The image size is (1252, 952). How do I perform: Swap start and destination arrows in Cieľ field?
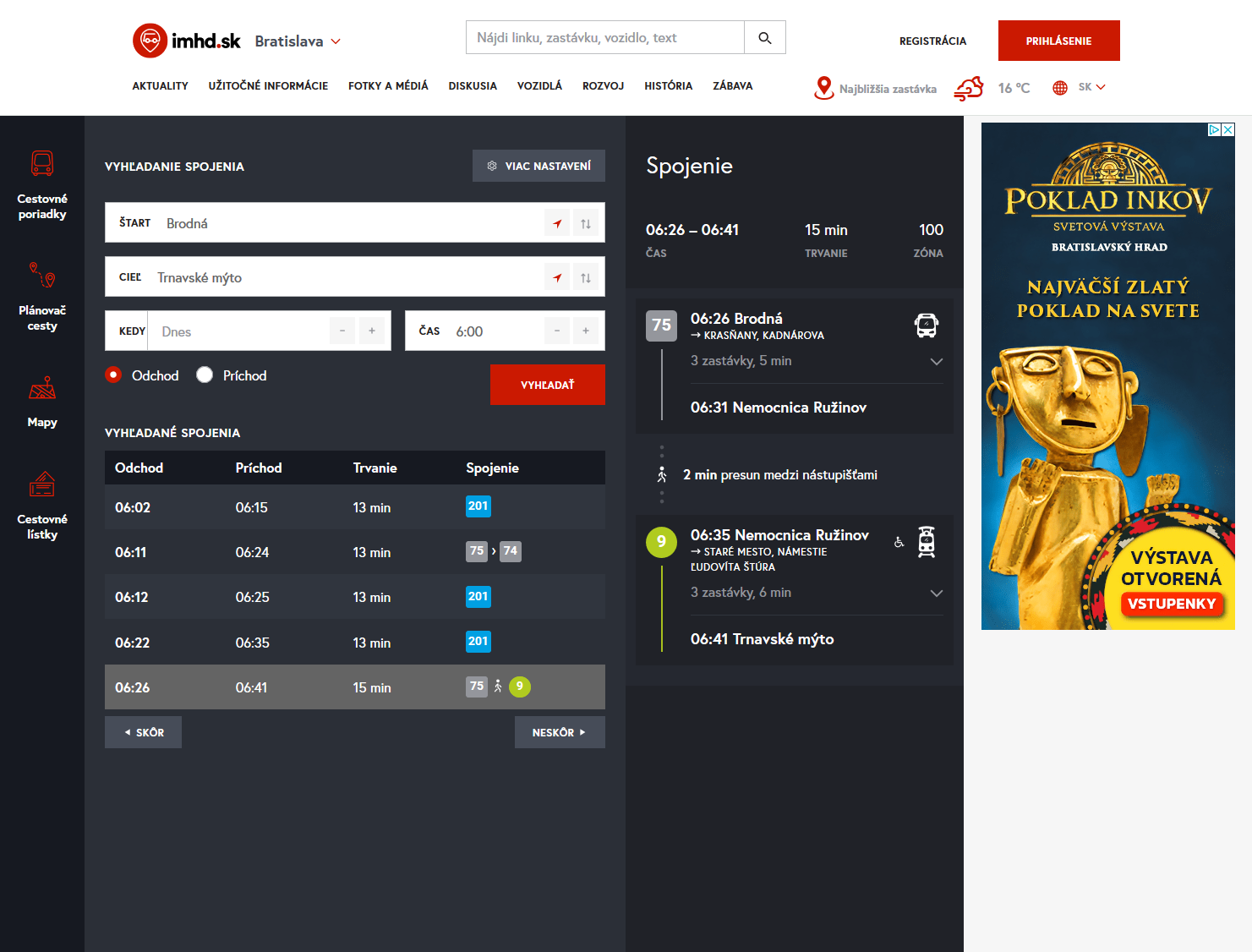(x=586, y=278)
